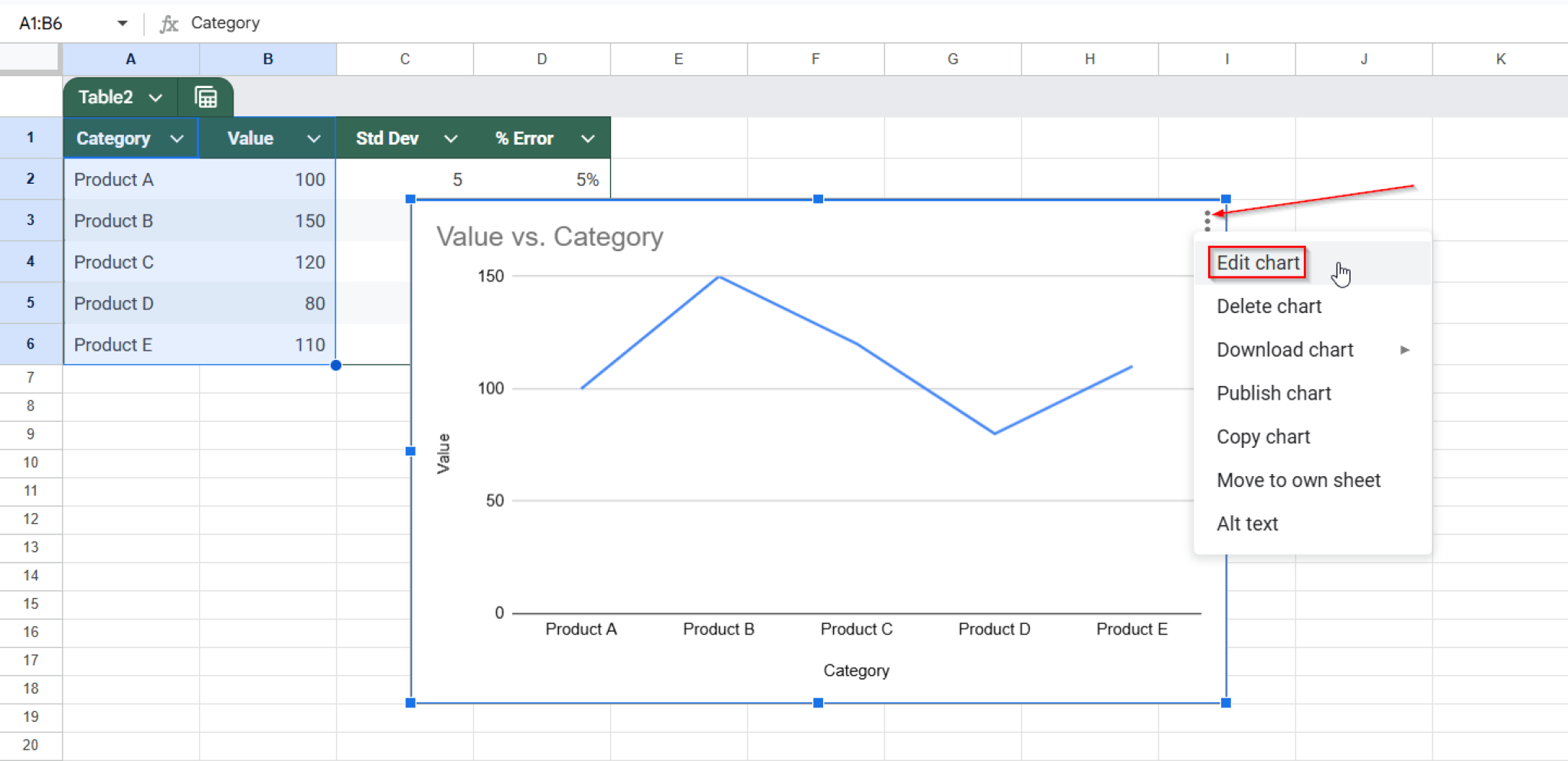The height and width of the screenshot is (761, 1568).
Task: Open the % Error column dropdown
Action: [x=588, y=139]
